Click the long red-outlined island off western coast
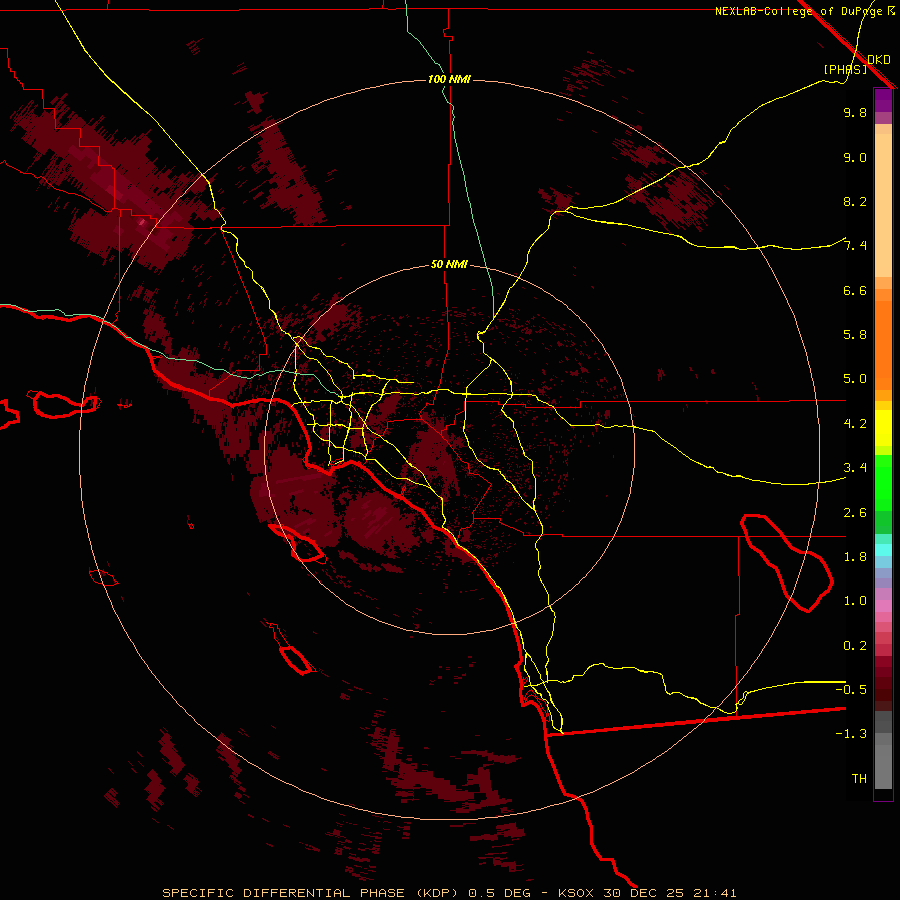900x900 pixels. coord(66,405)
